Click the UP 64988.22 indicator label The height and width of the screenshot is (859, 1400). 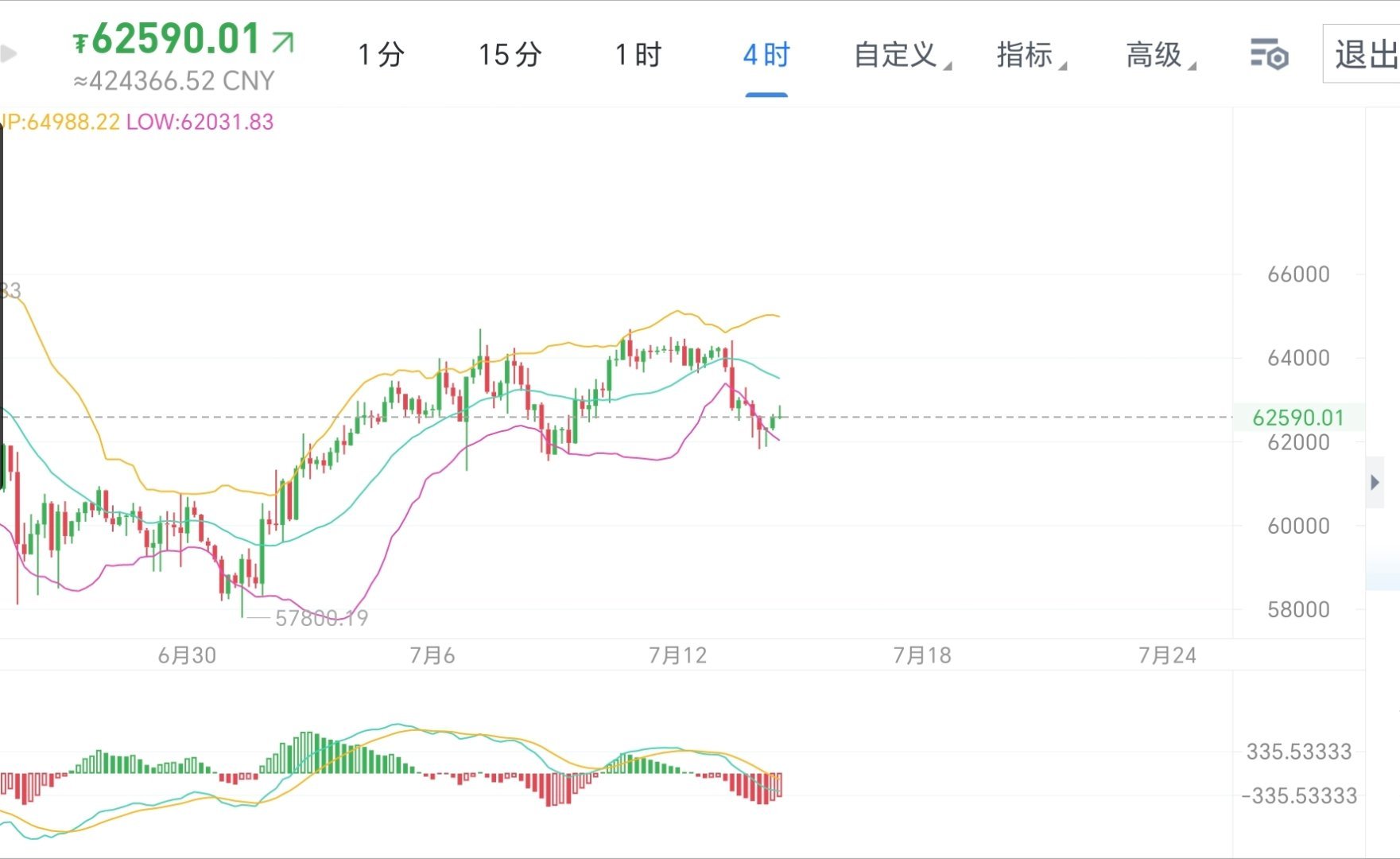coord(60,122)
